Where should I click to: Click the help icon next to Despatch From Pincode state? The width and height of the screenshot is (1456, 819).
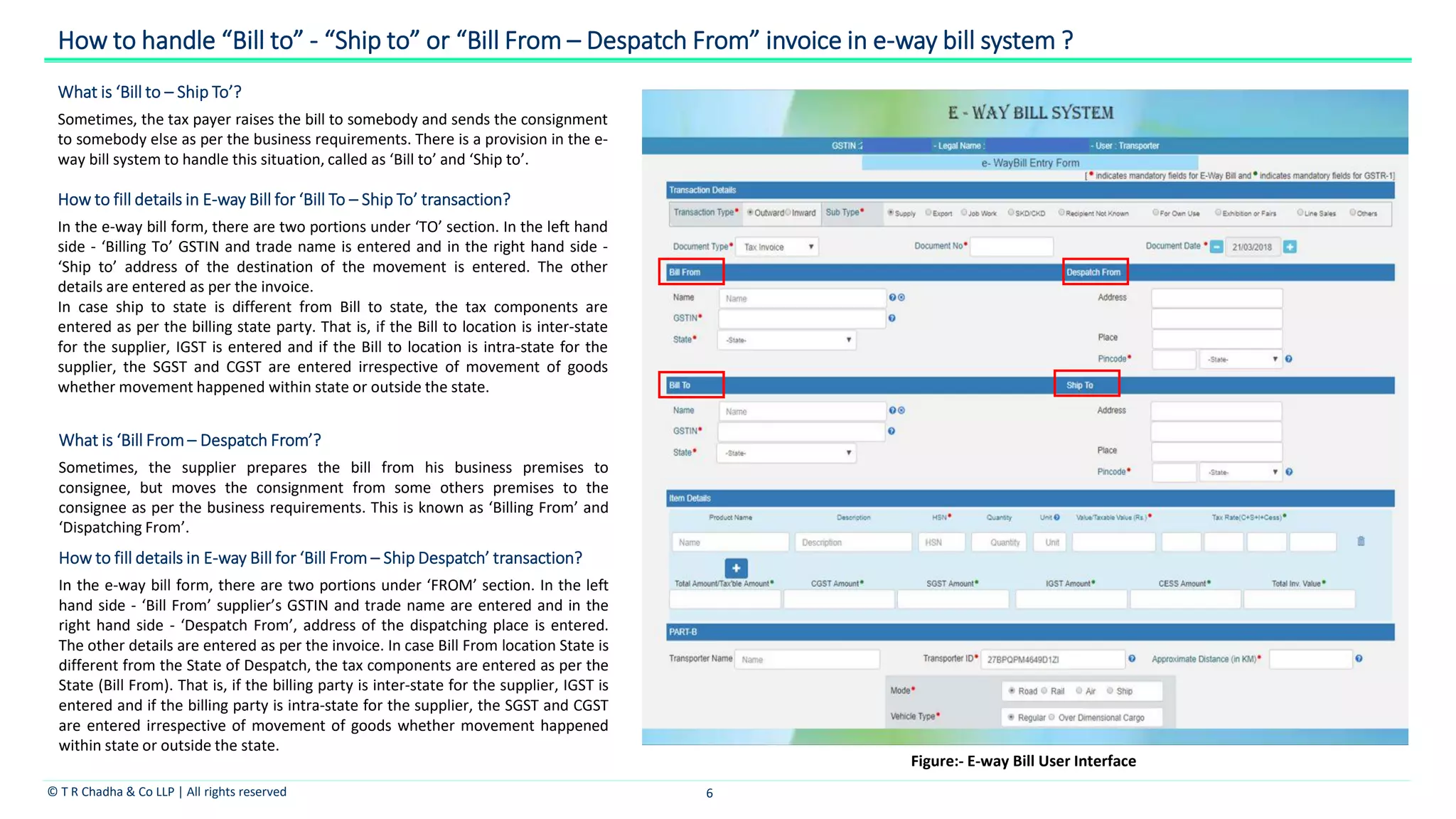pyautogui.click(x=1289, y=359)
